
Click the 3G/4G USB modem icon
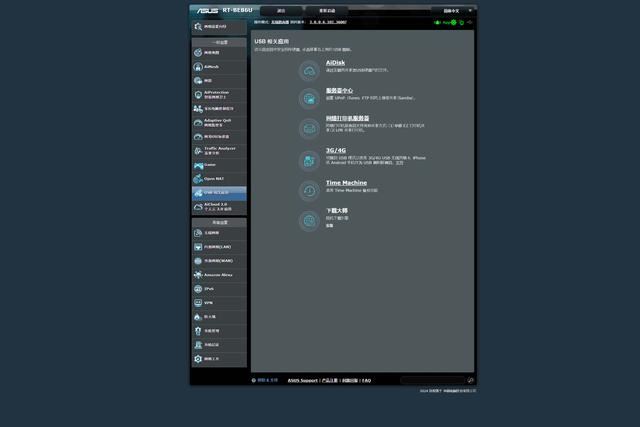tap(309, 160)
